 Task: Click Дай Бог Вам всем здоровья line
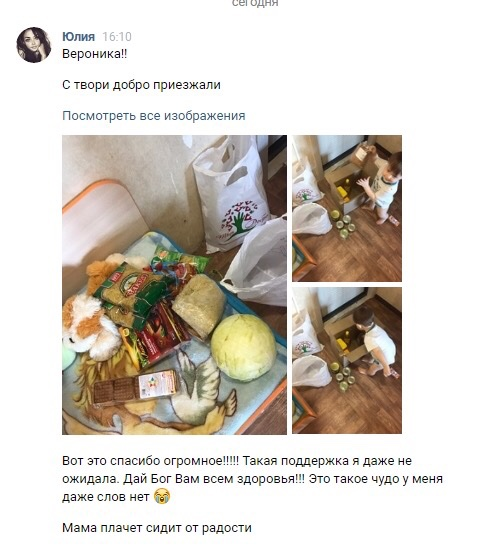tap(252, 479)
